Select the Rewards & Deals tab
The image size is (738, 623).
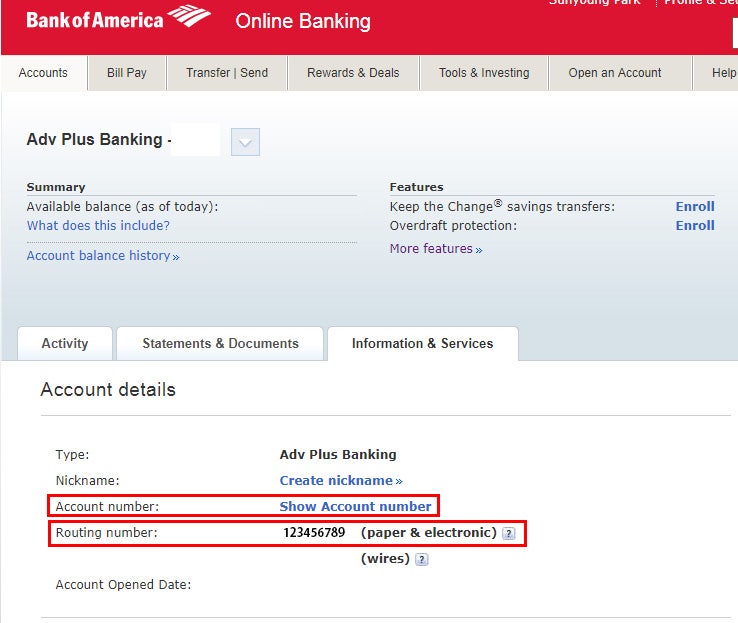click(x=353, y=73)
